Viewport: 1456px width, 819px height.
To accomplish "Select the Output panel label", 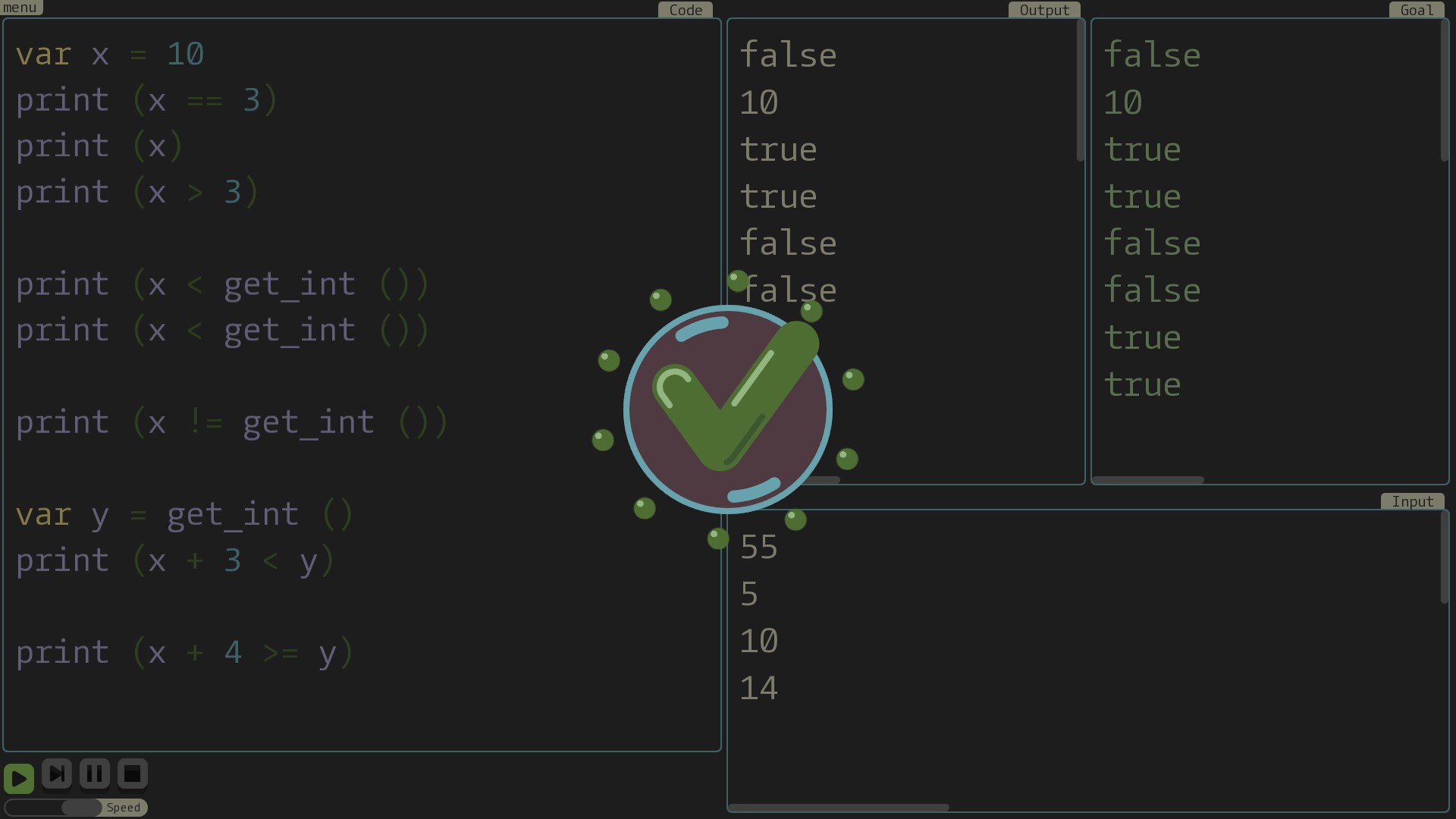I will 1044,10.
